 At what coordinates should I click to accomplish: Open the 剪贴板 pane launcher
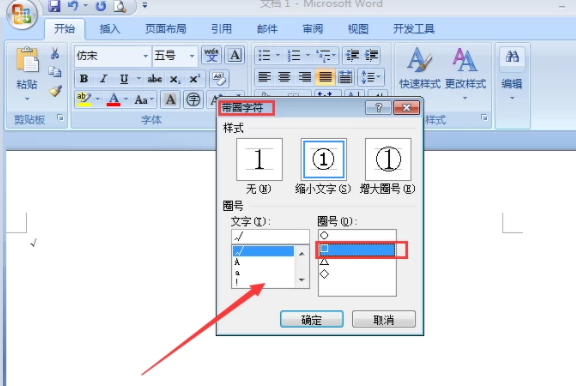point(60,118)
